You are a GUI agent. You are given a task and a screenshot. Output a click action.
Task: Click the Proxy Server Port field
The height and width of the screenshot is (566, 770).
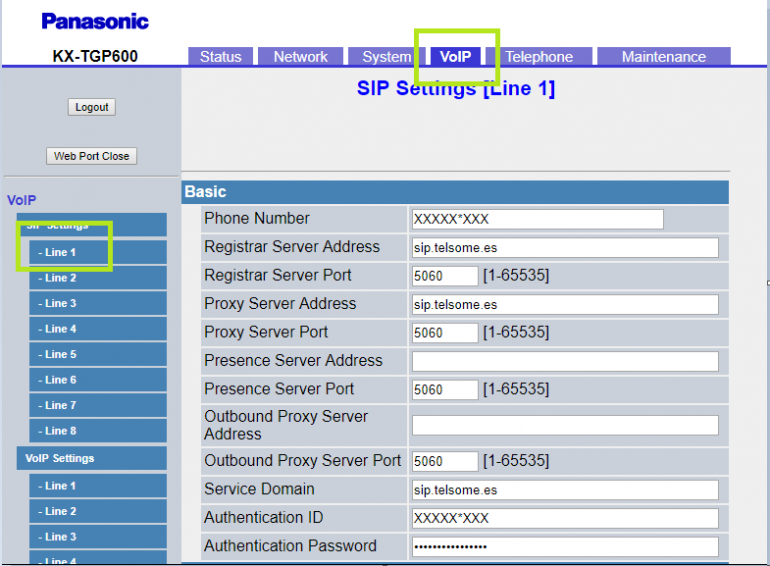tap(445, 333)
